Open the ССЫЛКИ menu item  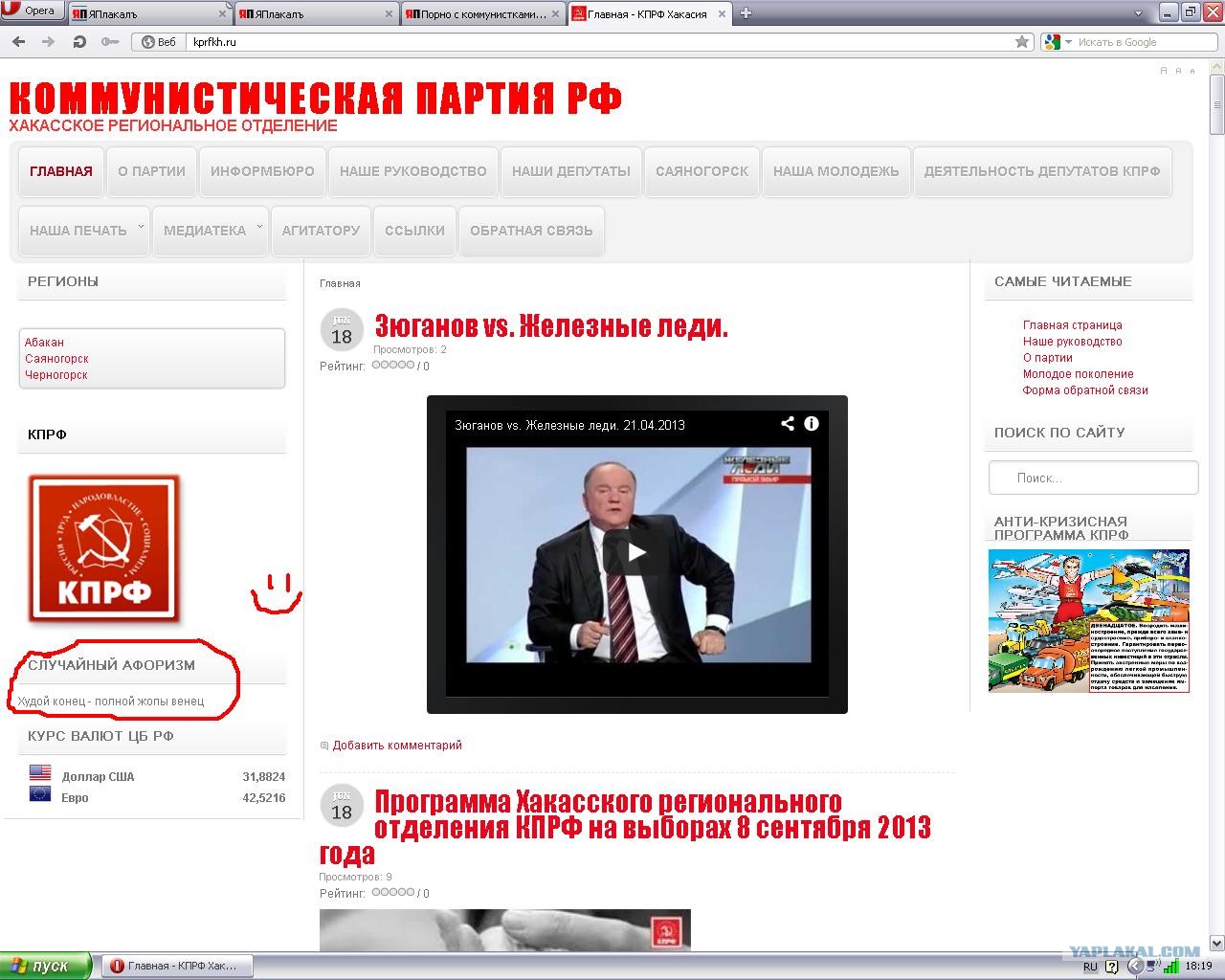pos(415,231)
